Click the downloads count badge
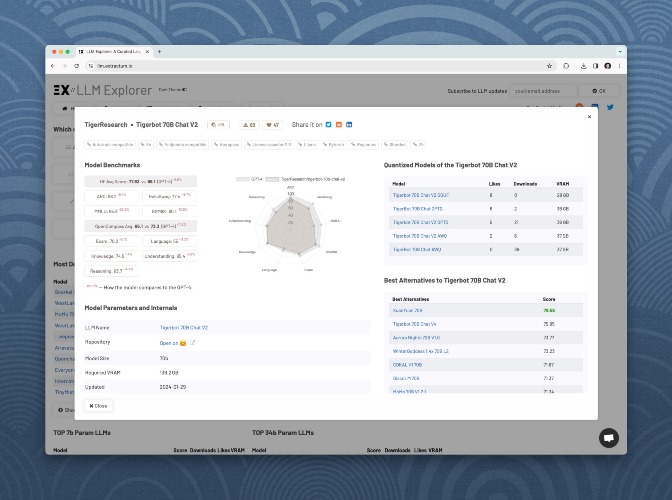This screenshot has height=500, width=672. tap(249, 125)
